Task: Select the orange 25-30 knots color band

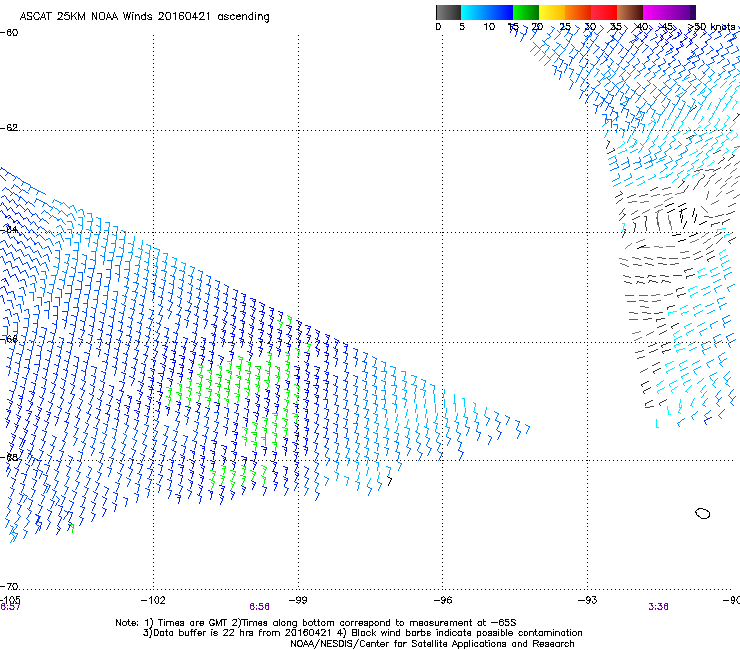Action: (x=578, y=12)
